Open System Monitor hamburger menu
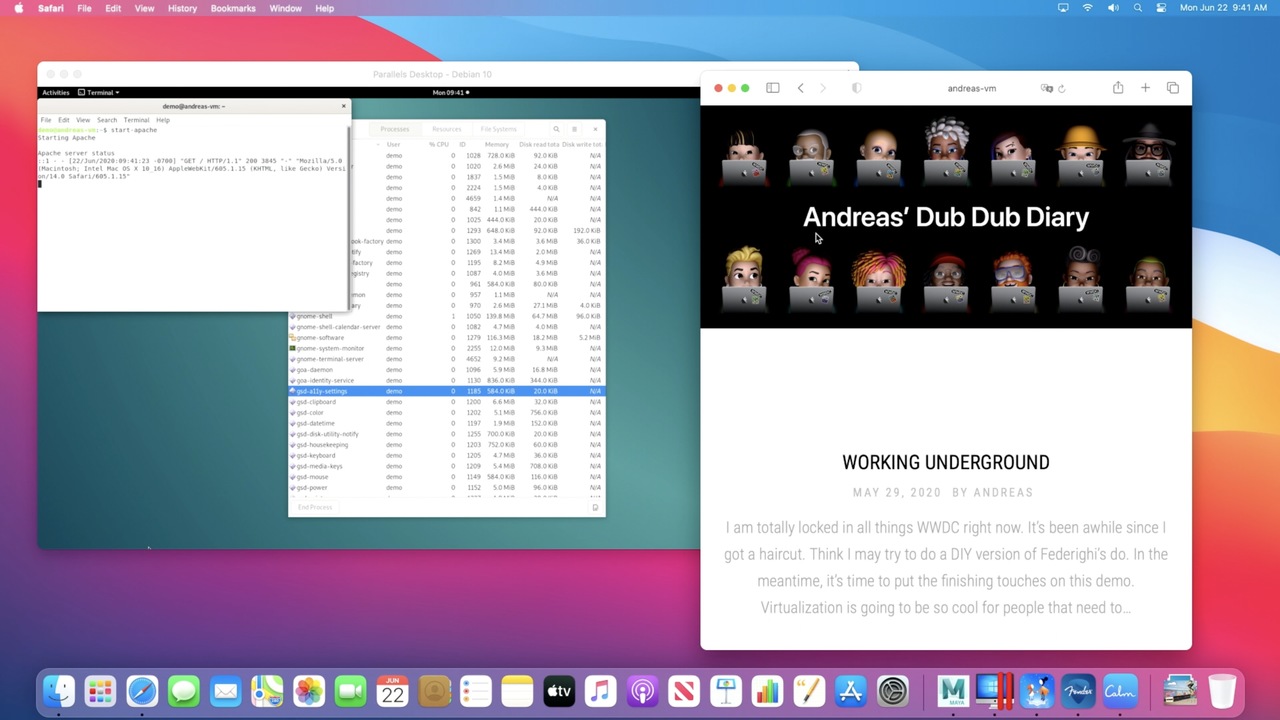The height and width of the screenshot is (720, 1280). click(575, 129)
